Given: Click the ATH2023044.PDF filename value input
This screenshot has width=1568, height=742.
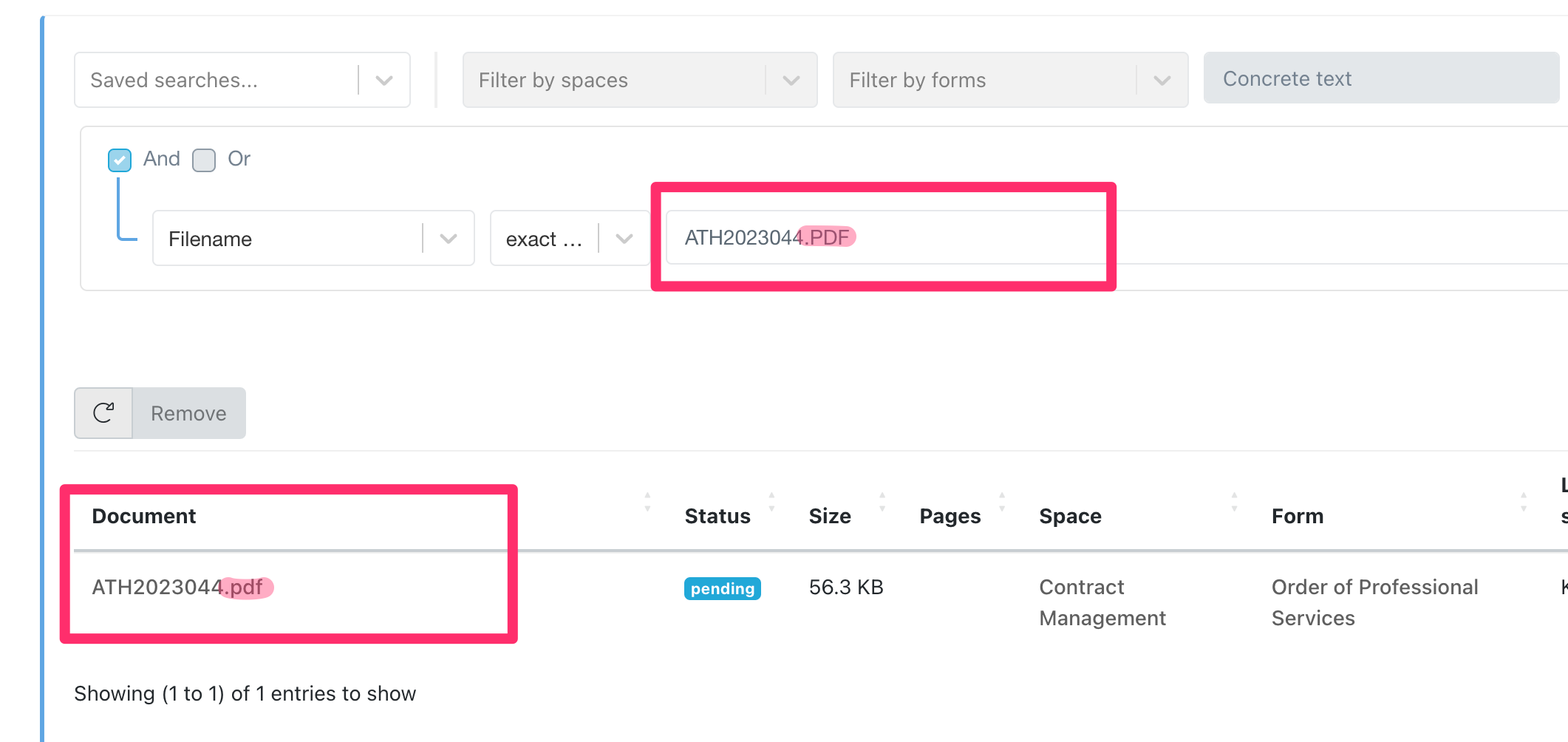Looking at the screenshot, I should [x=887, y=238].
